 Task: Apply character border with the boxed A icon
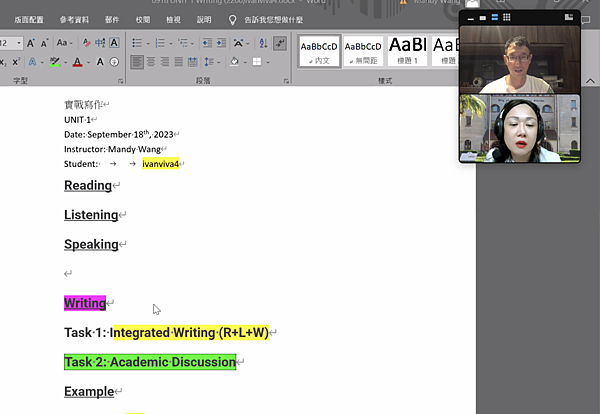click(x=114, y=43)
